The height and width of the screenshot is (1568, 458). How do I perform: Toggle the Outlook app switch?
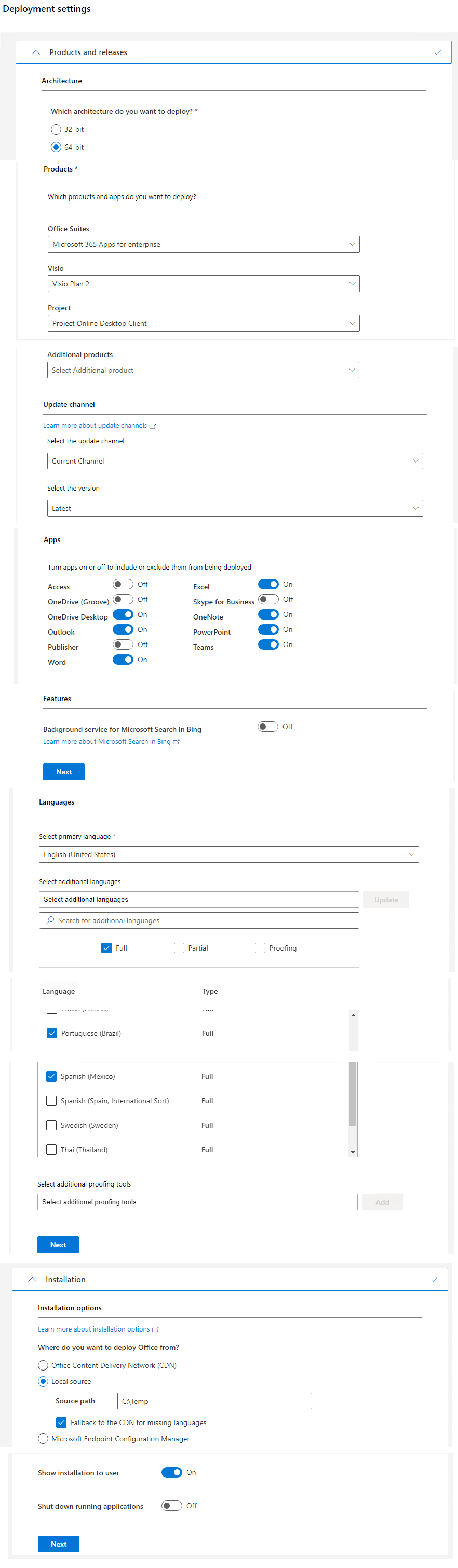pyautogui.click(x=123, y=629)
